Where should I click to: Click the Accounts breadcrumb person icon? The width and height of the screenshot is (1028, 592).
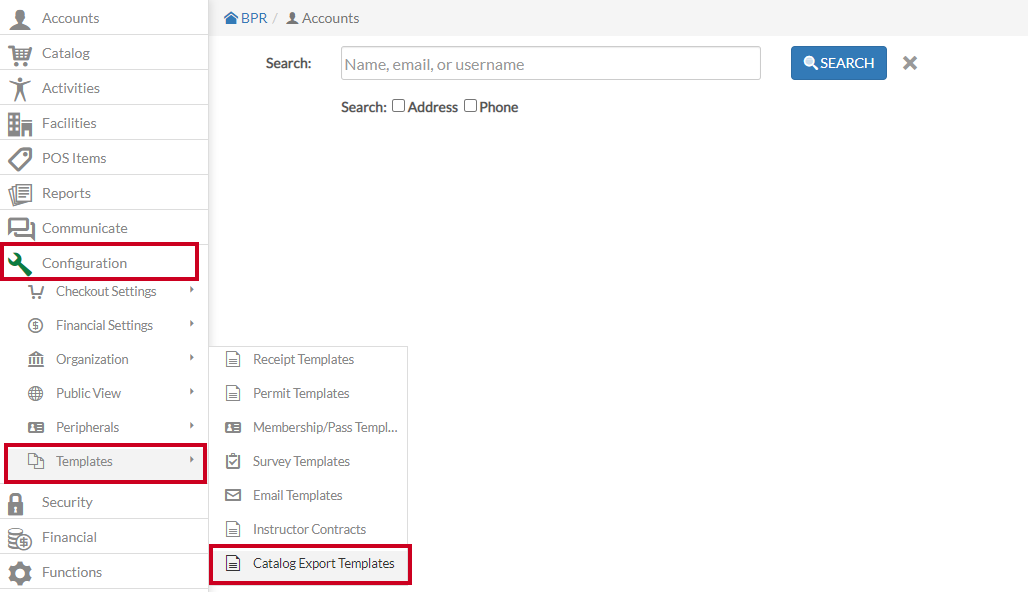pyautogui.click(x=292, y=18)
